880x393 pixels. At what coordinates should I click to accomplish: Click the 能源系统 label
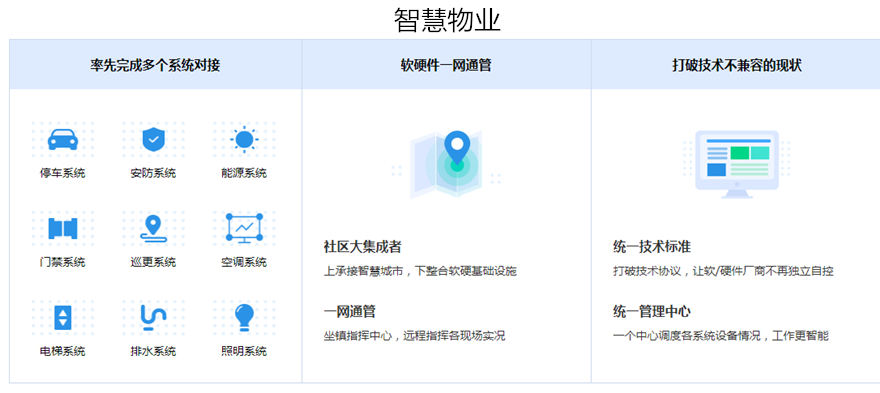click(244, 173)
